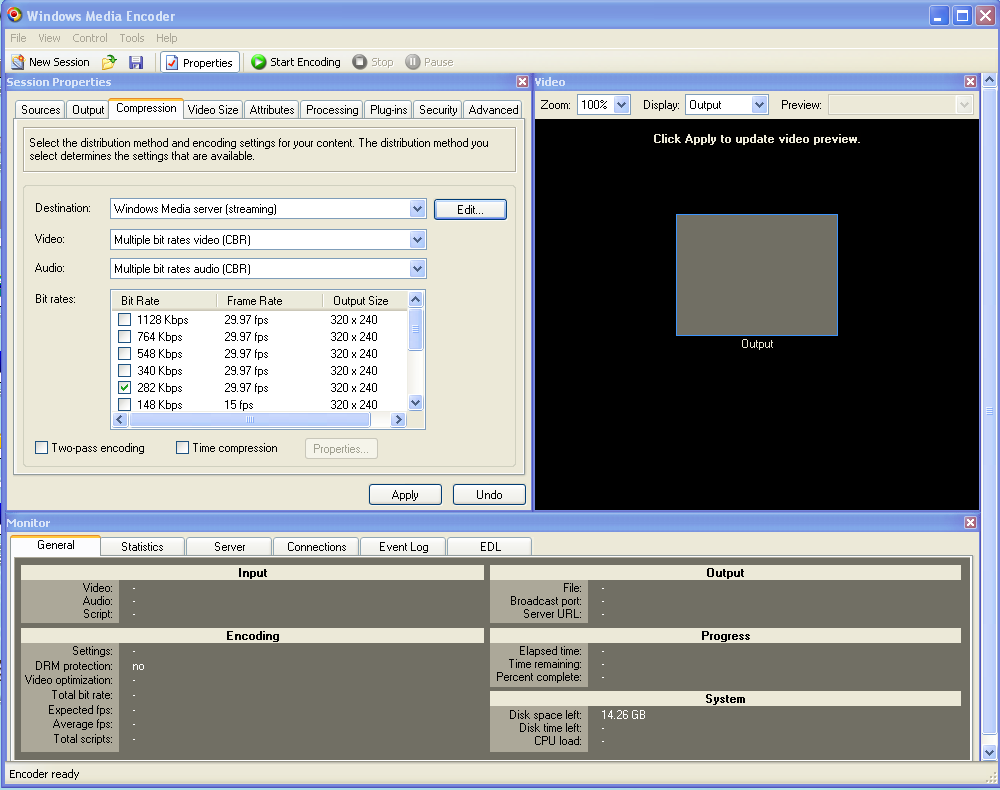The image size is (1000, 790).
Task: Switch to the Advanced tab
Action: click(x=493, y=110)
